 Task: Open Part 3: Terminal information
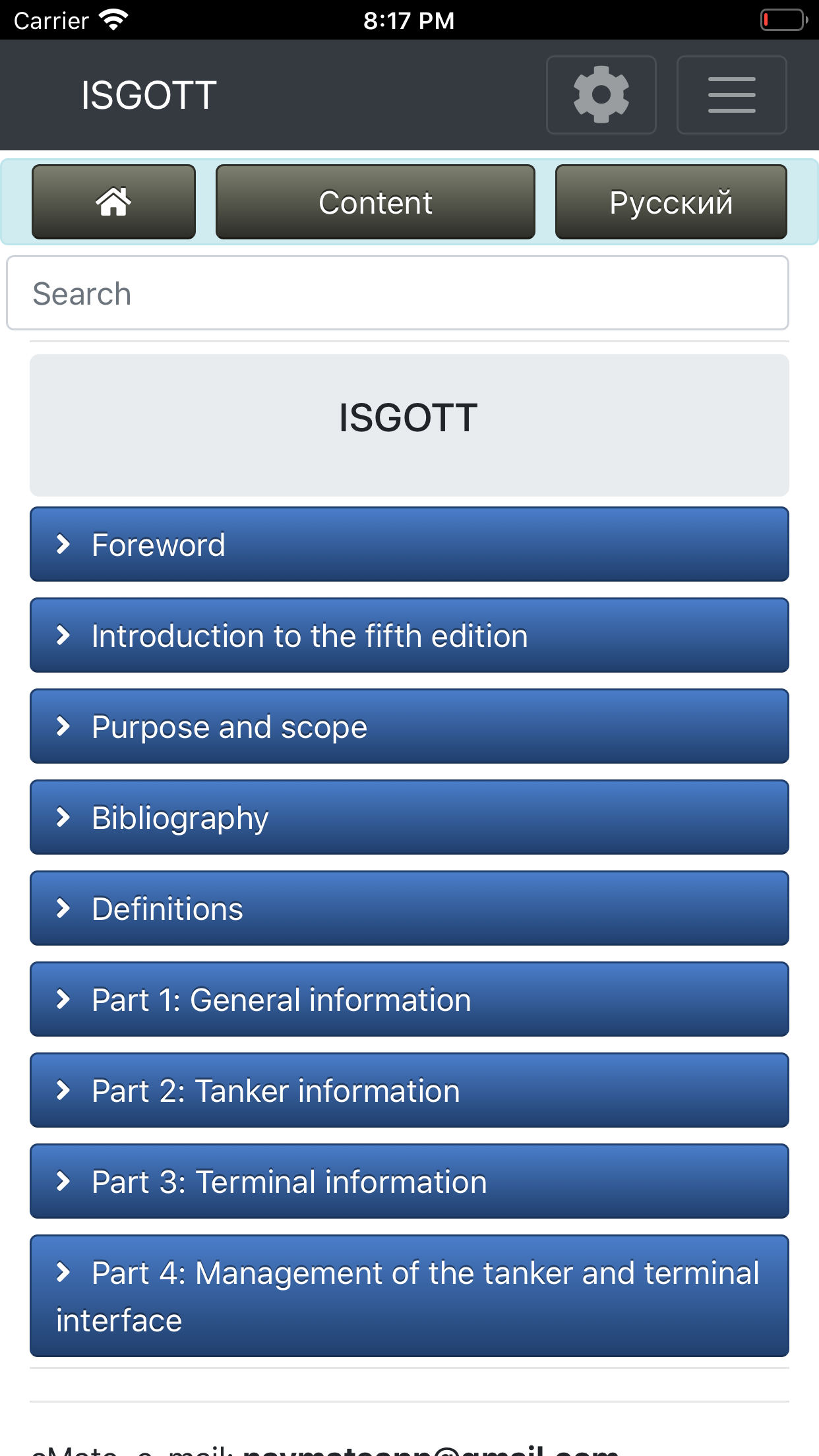pyautogui.click(x=409, y=1182)
